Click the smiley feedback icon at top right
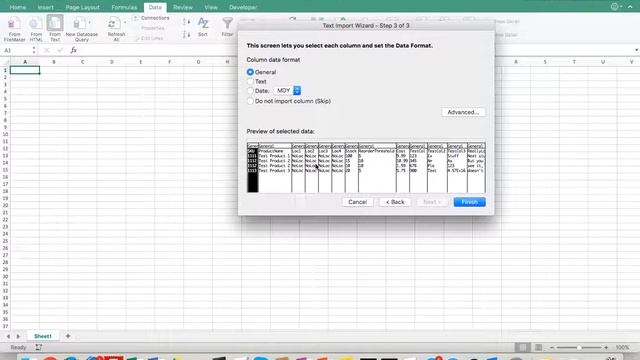Viewport: 640px width, 360px height. (x=614, y=7)
